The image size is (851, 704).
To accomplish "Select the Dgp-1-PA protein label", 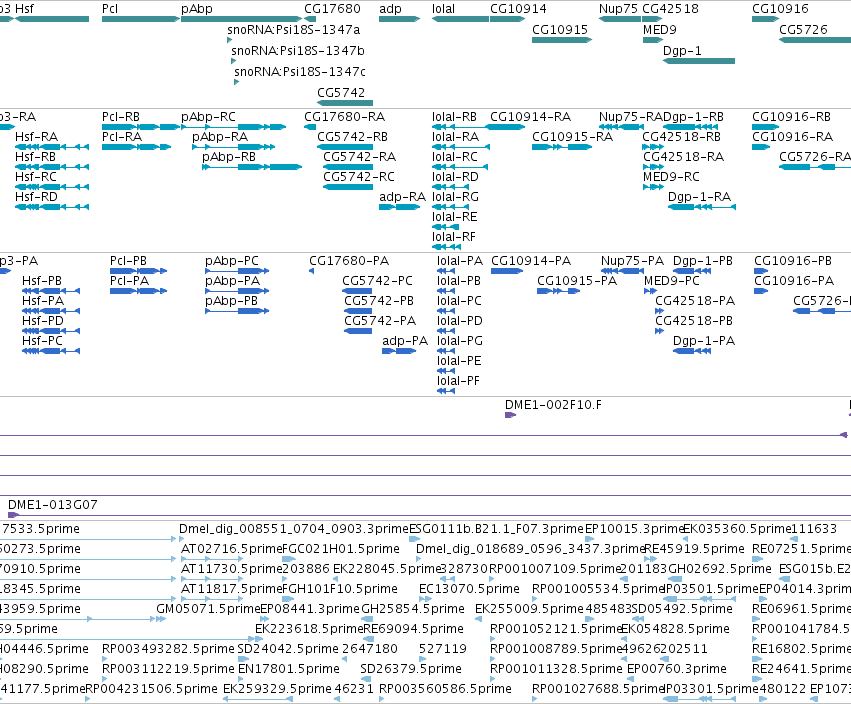I will click(704, 341).
